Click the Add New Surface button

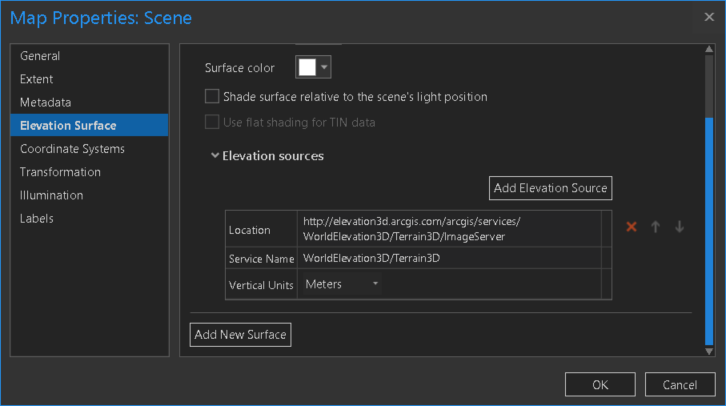point(240,335)
